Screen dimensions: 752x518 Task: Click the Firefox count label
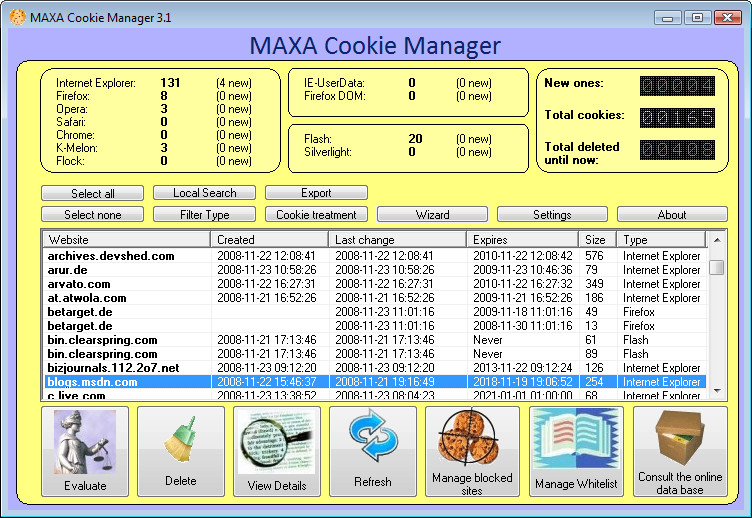73,96
